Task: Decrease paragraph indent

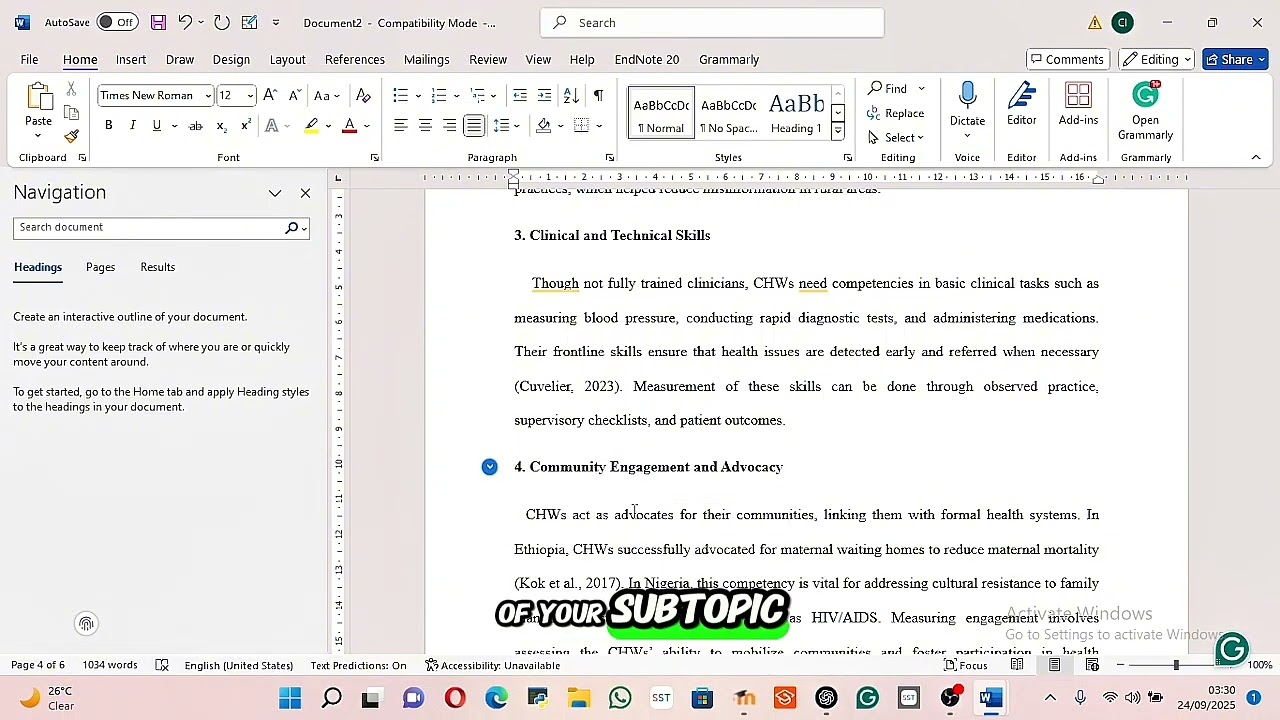Action: (x=520, y=95)
